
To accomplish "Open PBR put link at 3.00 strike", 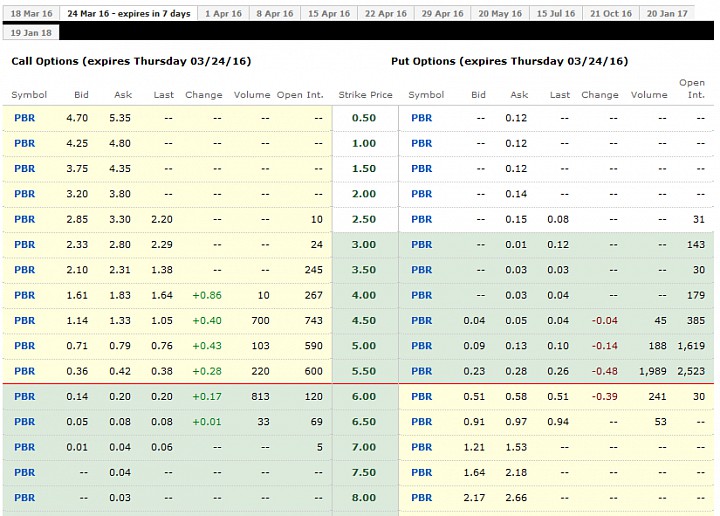I will pyautogui.click(x=422, y=245).
